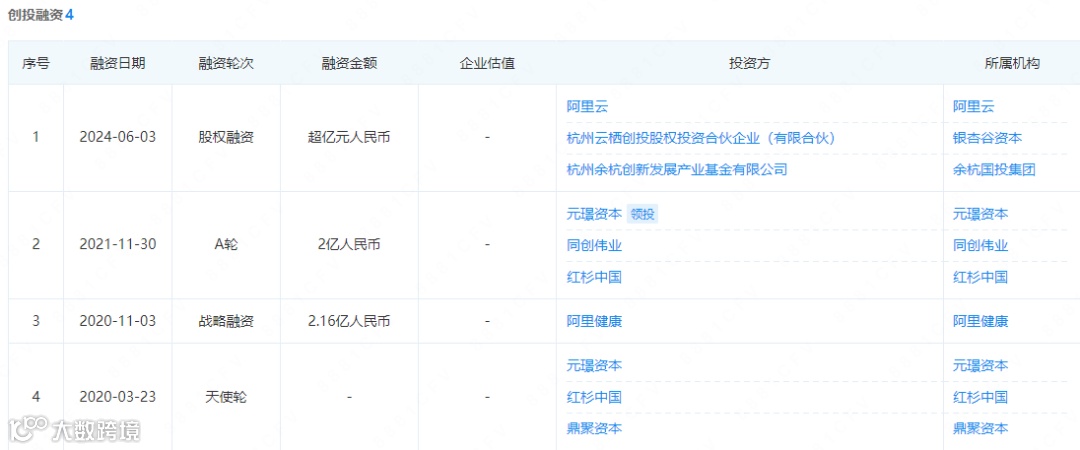
Task: Select the amount 超亿元人民币
Action: pos(349,137)
